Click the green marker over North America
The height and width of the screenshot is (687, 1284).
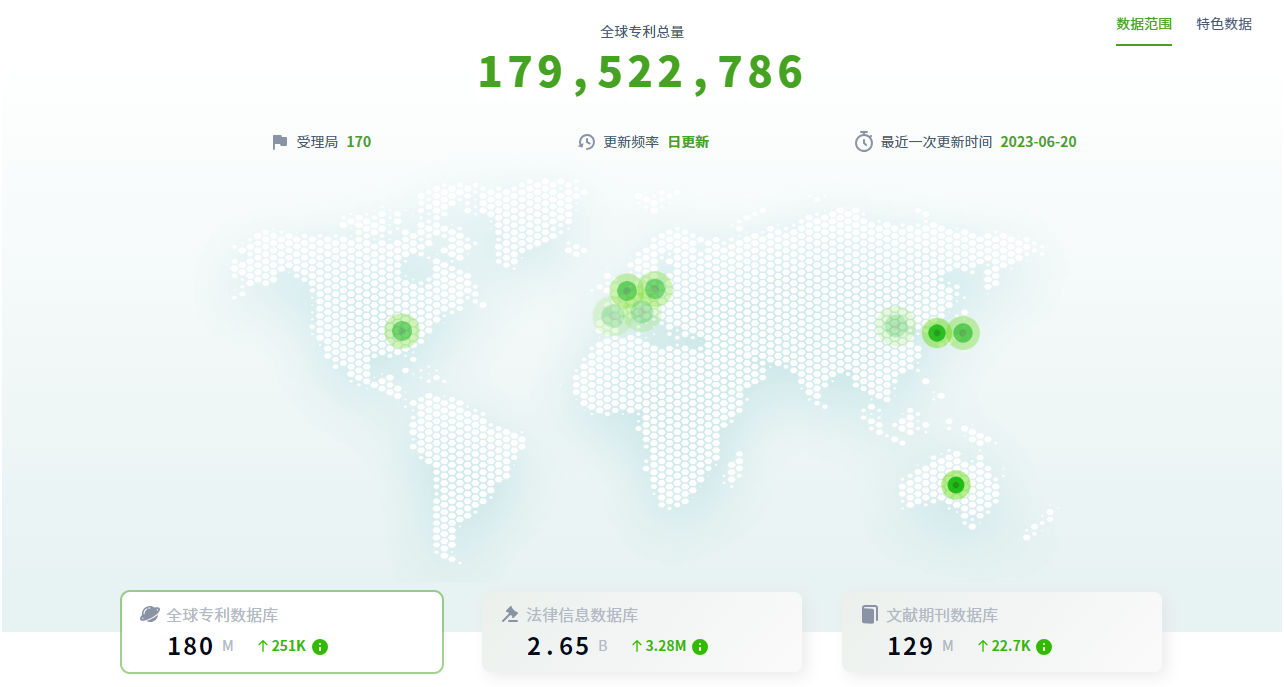tap(401, 330)
